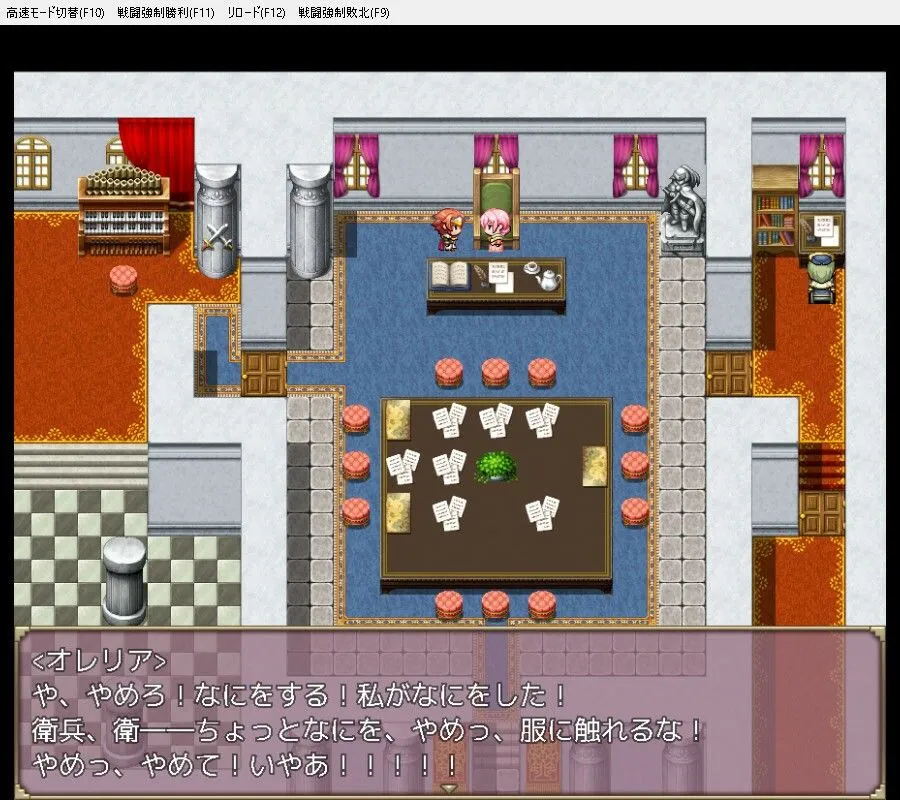The image size is (900, 800).
Task: Open the 戦闘強制勝利(F11) menu item
Action: pyautogui.click(x=163, y=13)
